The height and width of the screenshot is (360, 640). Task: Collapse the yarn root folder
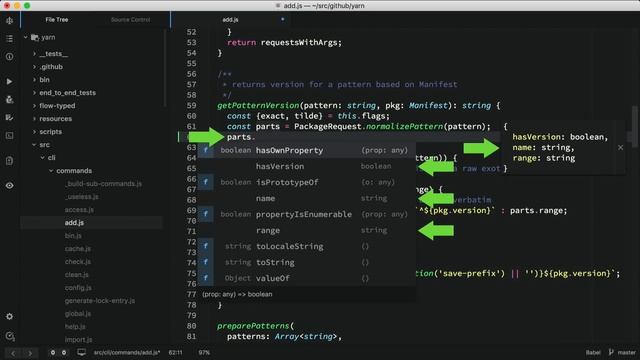point(26,37)
